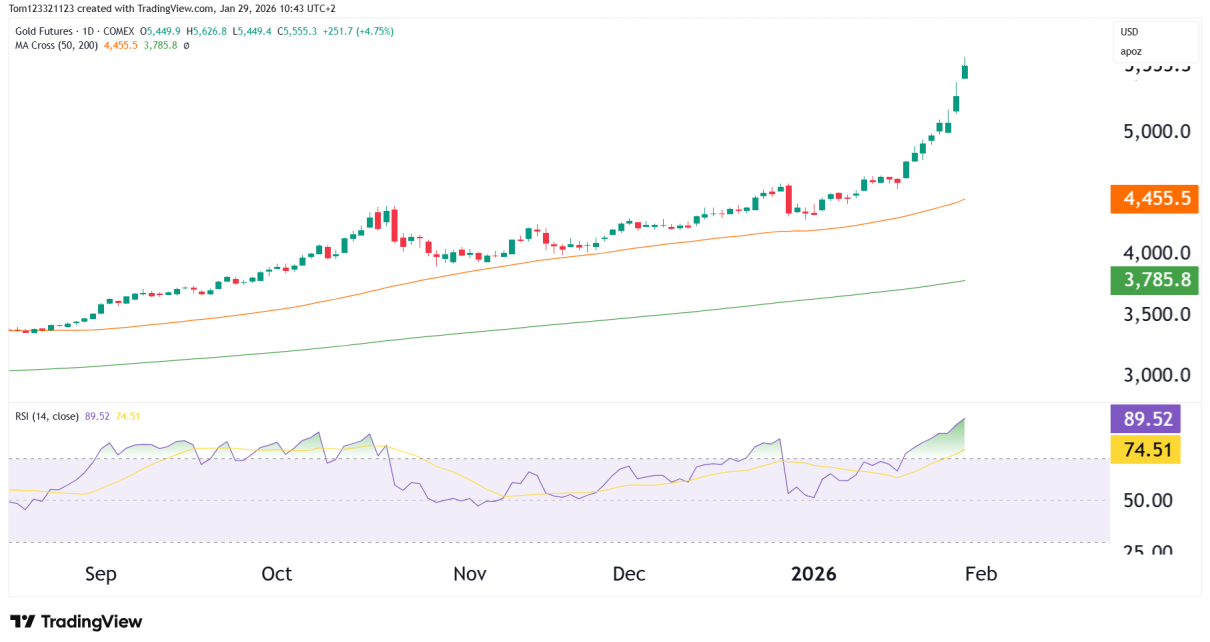This screenshot has height=642, width=1210.
Task: Click the close value C5,555.3 in legend
Action: coord(299,31)
